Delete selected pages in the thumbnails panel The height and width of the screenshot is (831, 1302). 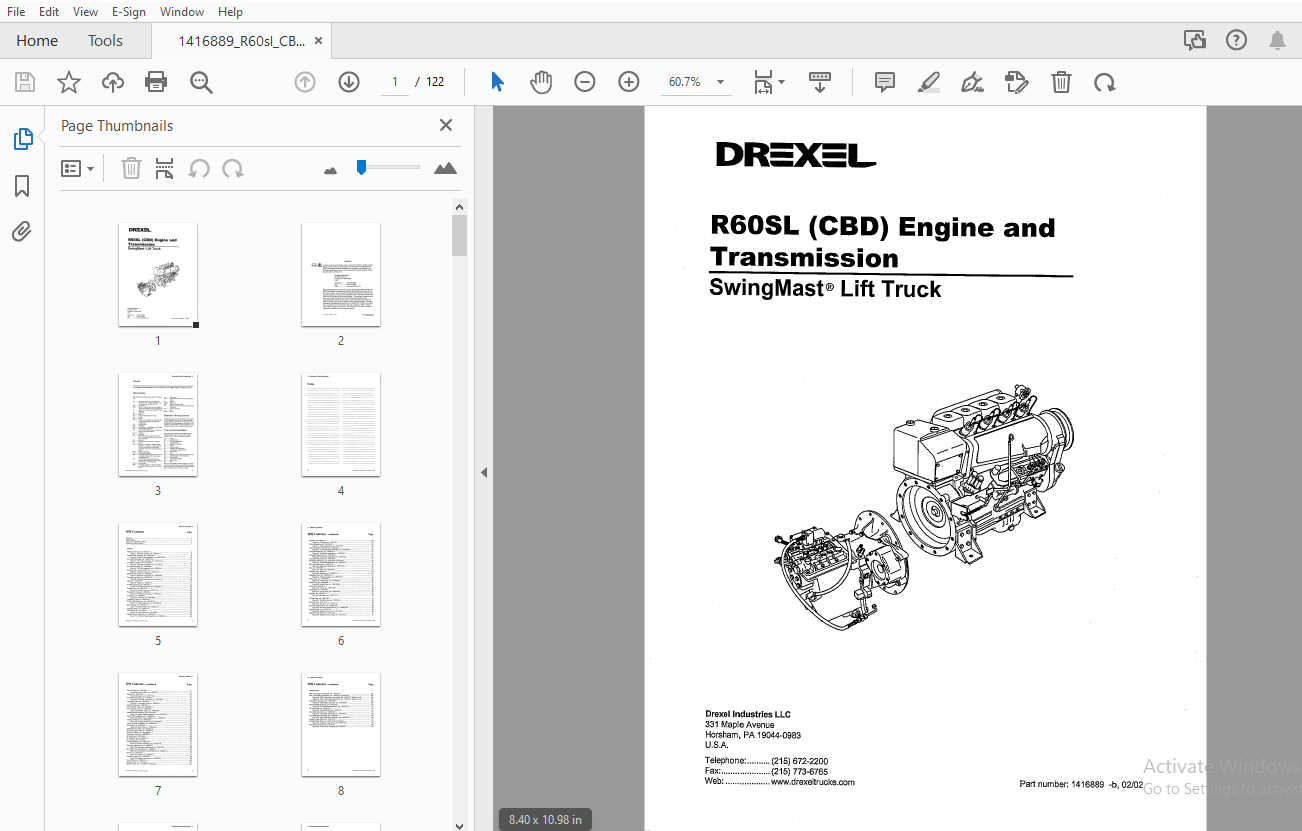coord(131,169)
